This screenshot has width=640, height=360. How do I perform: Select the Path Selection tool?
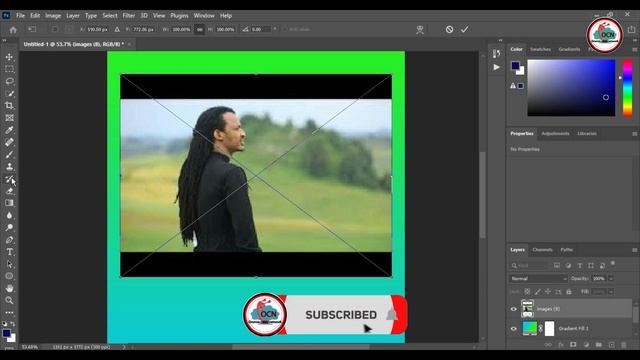pos(9,264)
